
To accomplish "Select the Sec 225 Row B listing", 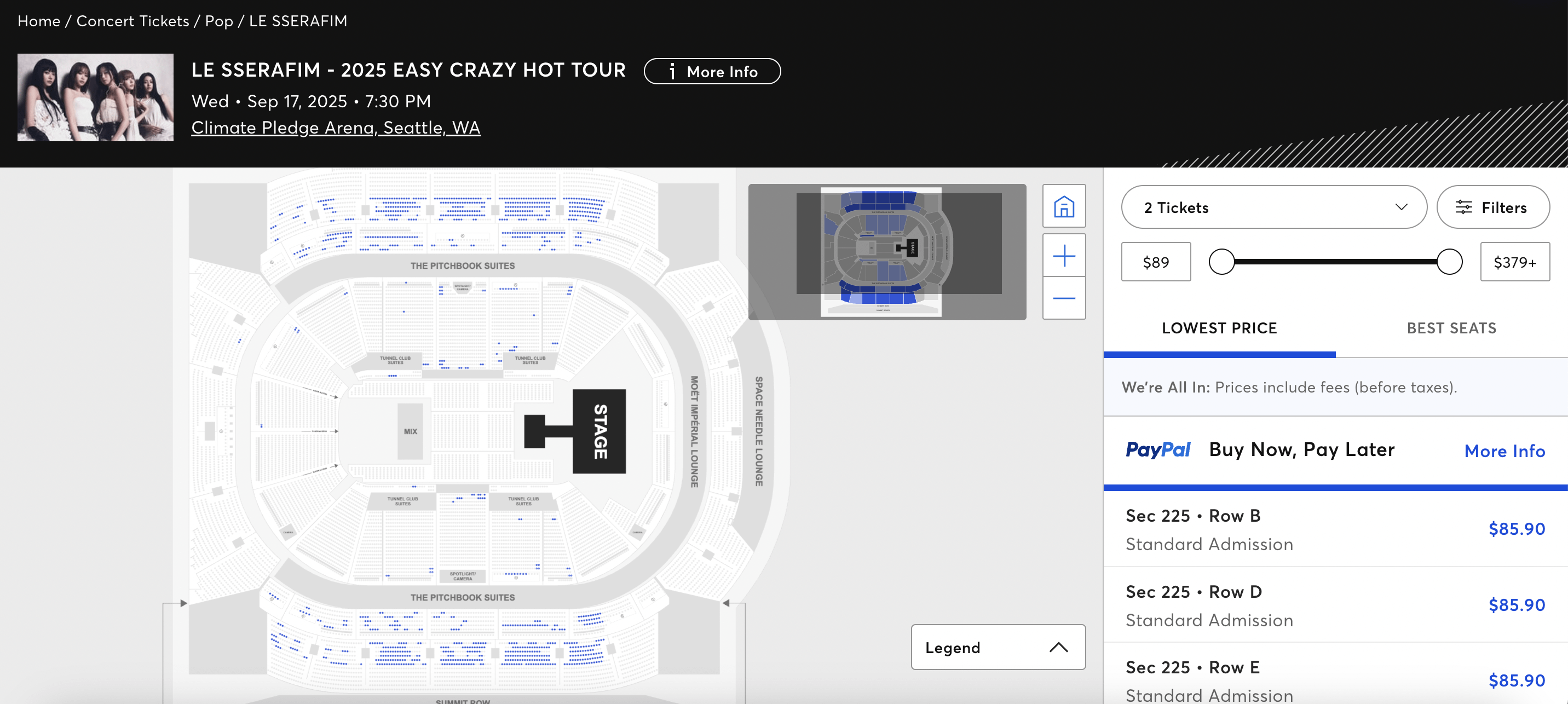I will coord(1334,529).
